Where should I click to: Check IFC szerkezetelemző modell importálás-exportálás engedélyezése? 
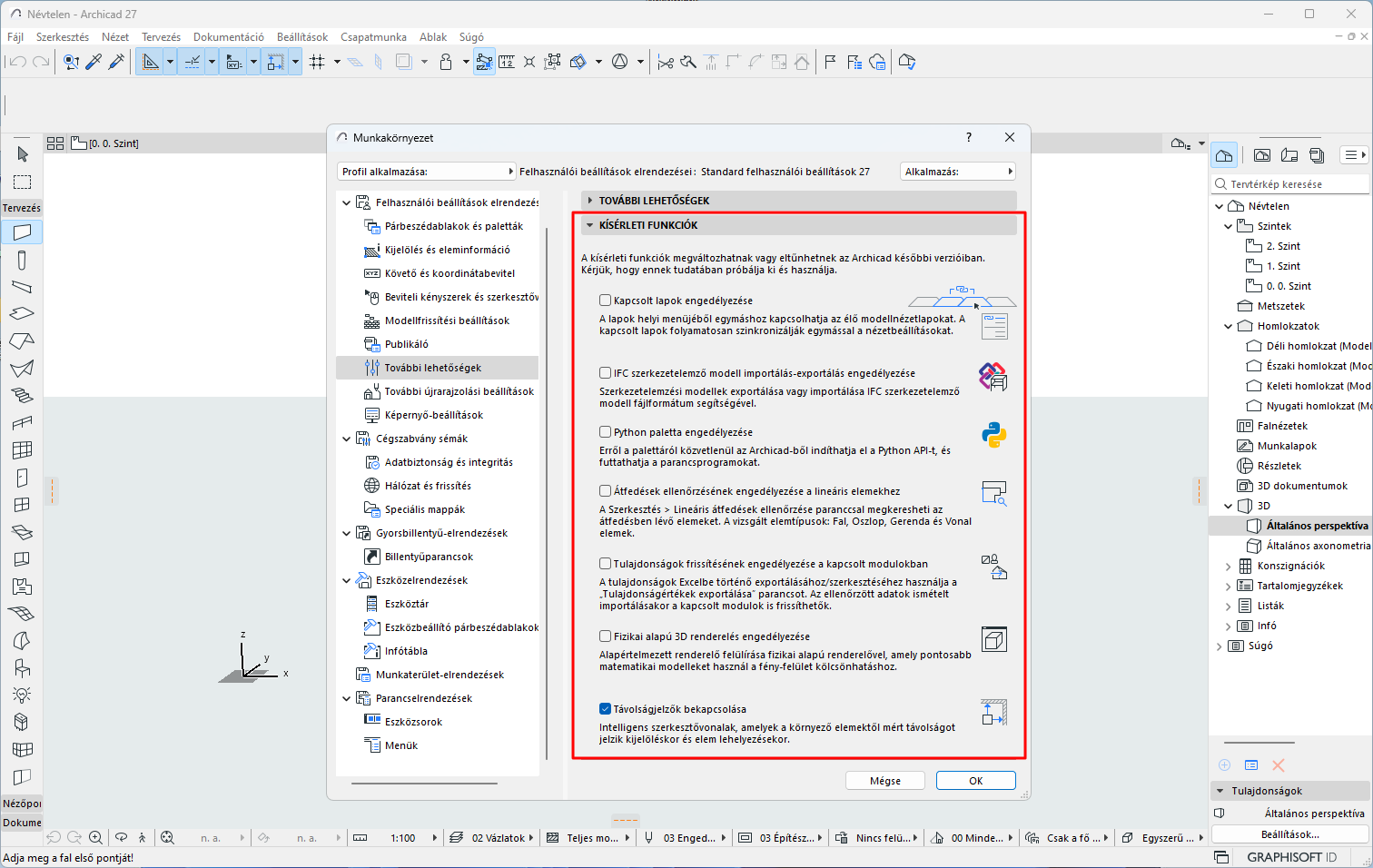[x=605, y=372]
